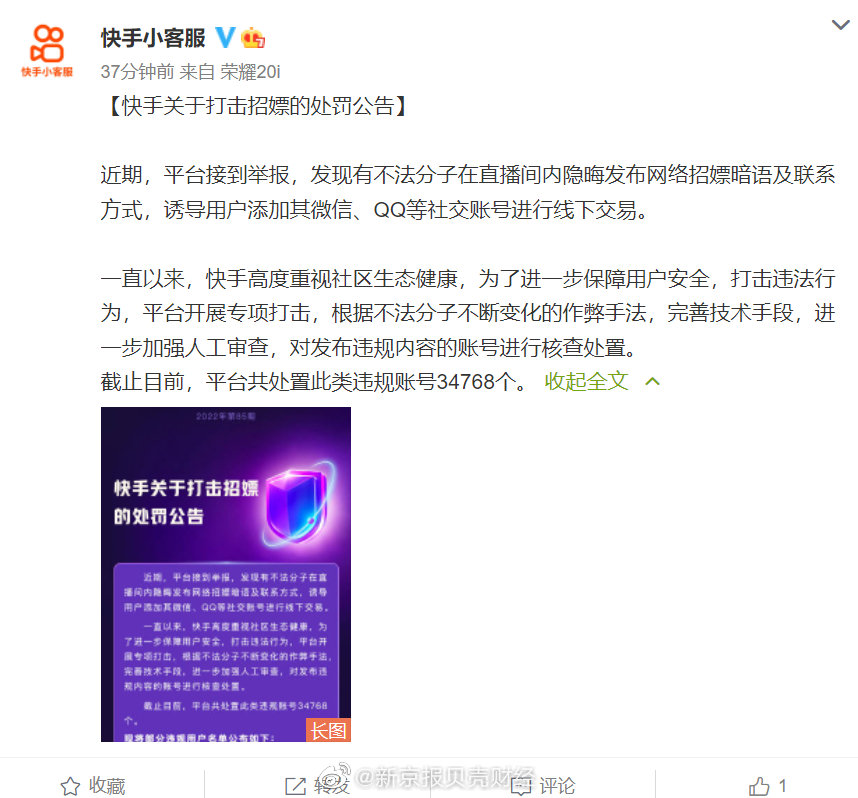Click the 37分钟前 timestamp link
858x798 pixels.
pos(137,71)
